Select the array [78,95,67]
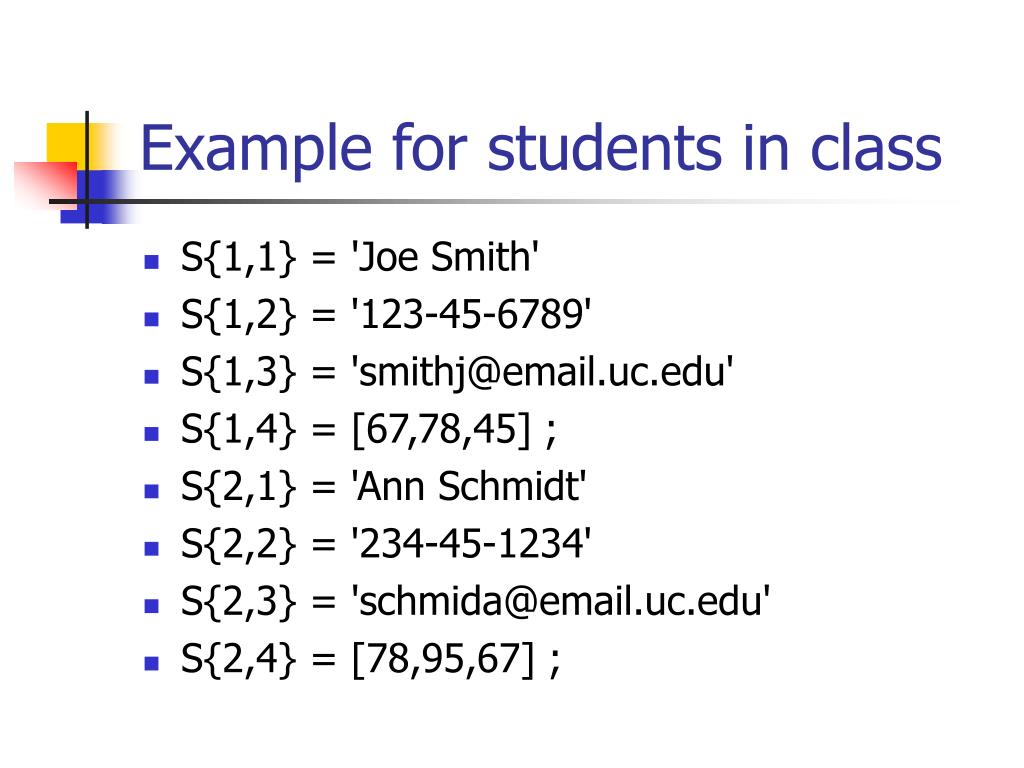Viewport: 1024px width, 768px height. coord(439,660)
